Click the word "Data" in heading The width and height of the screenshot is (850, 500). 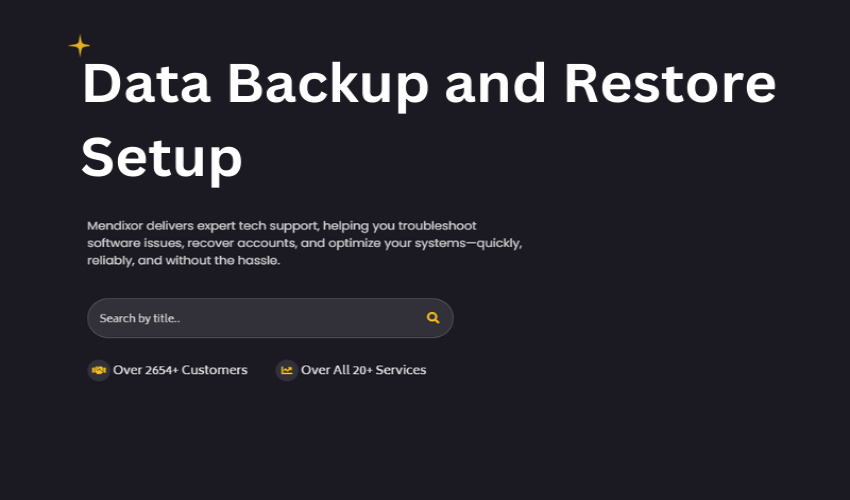146,84
